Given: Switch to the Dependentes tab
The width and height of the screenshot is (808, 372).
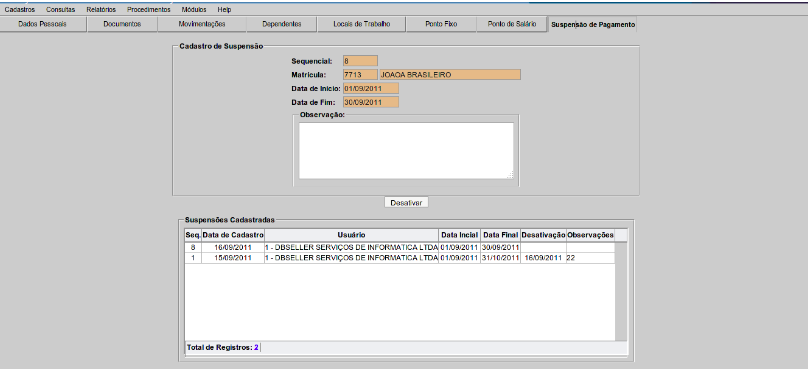Looking at the screenshot, I should click(281, 24).
